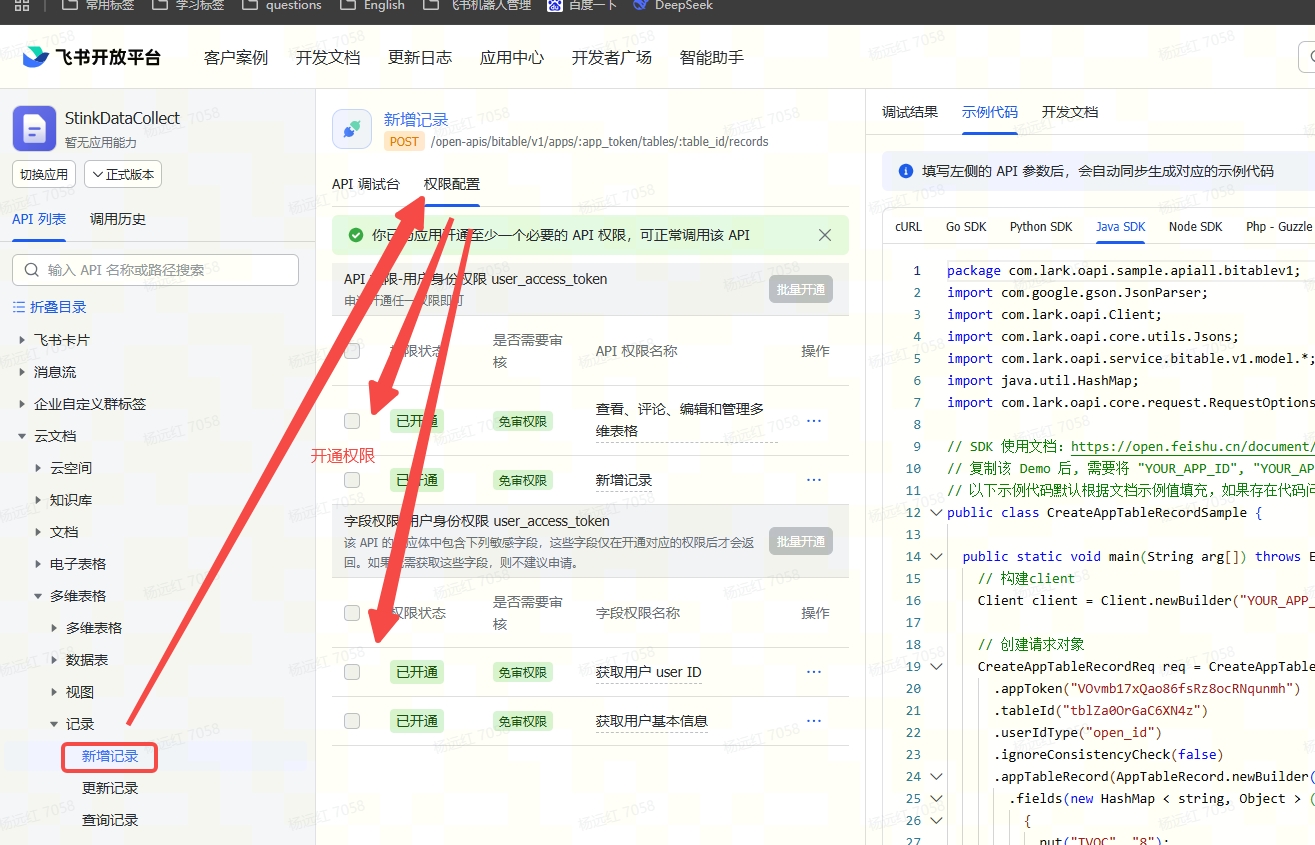Expand the 云空间 tree node

click(39, 468)
